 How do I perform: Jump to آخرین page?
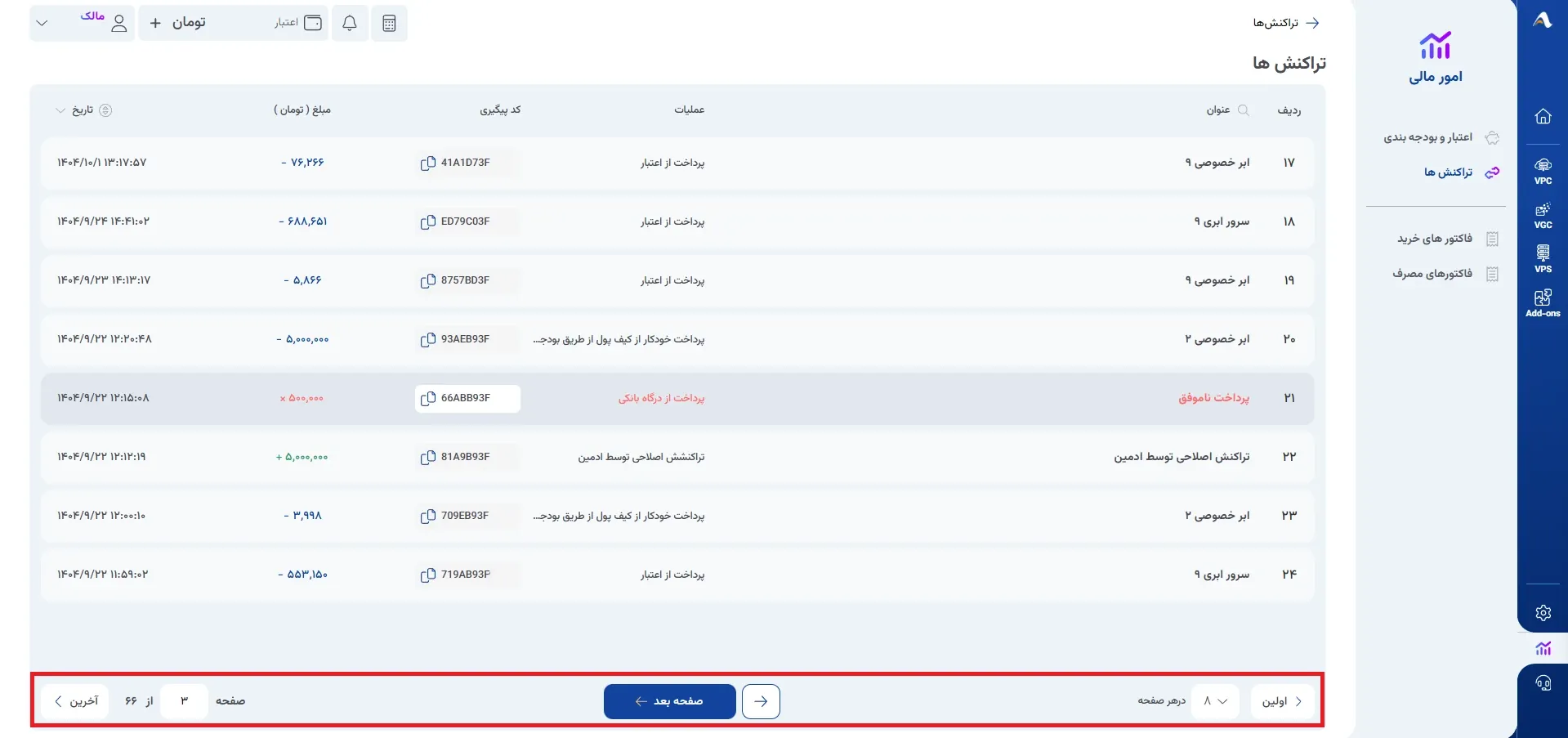point(75,701)
